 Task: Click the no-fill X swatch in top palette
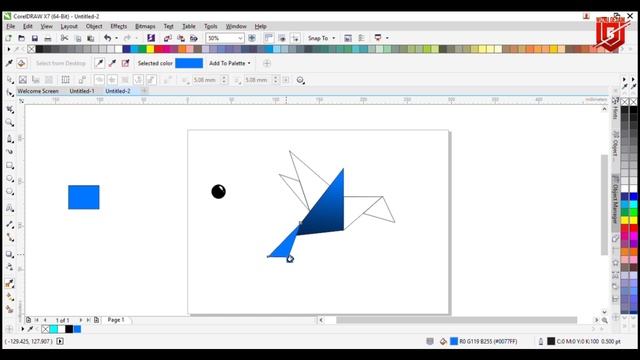(31, 49)
